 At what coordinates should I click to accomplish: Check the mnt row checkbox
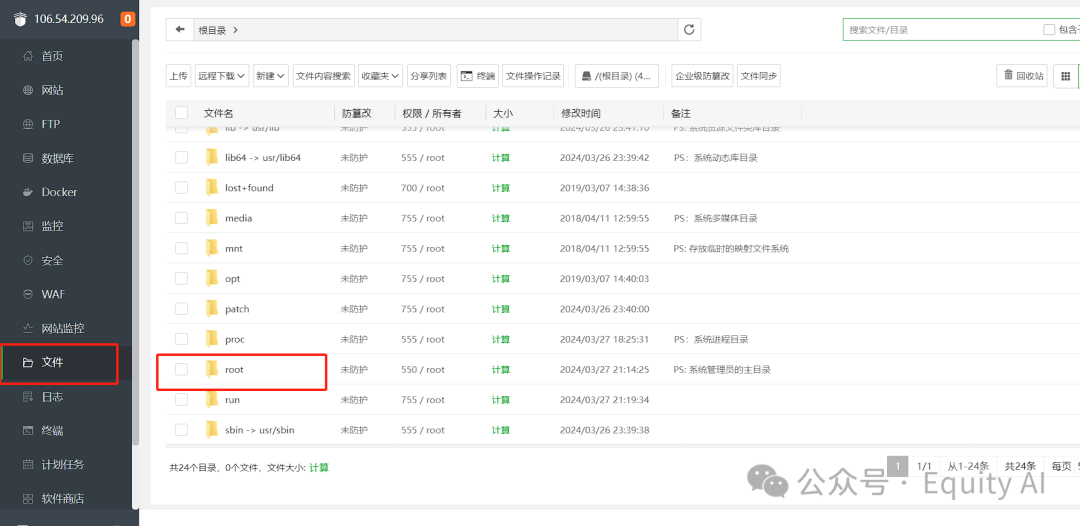point(181,249)
